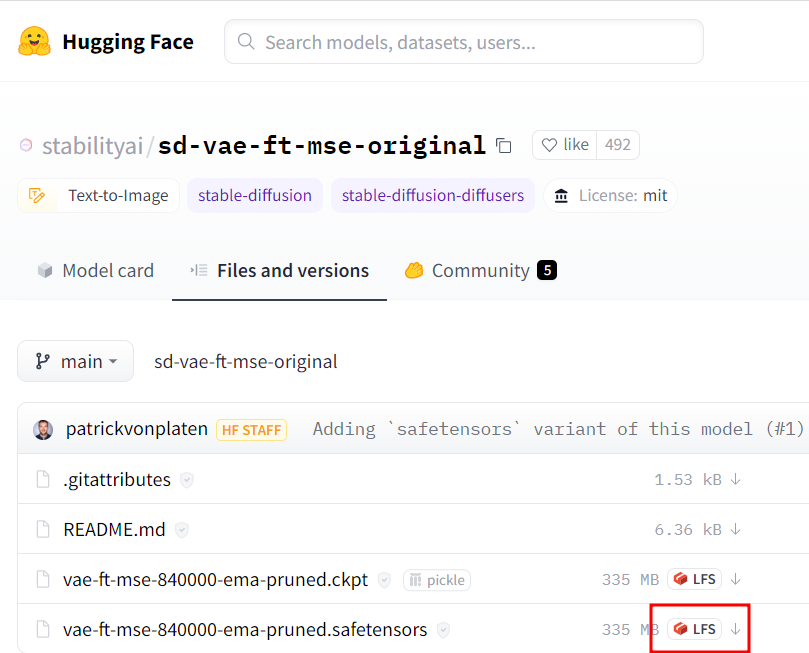Open patrickvonplaten's profile link
The image size is (809, 653).
(x=137, y=429)
